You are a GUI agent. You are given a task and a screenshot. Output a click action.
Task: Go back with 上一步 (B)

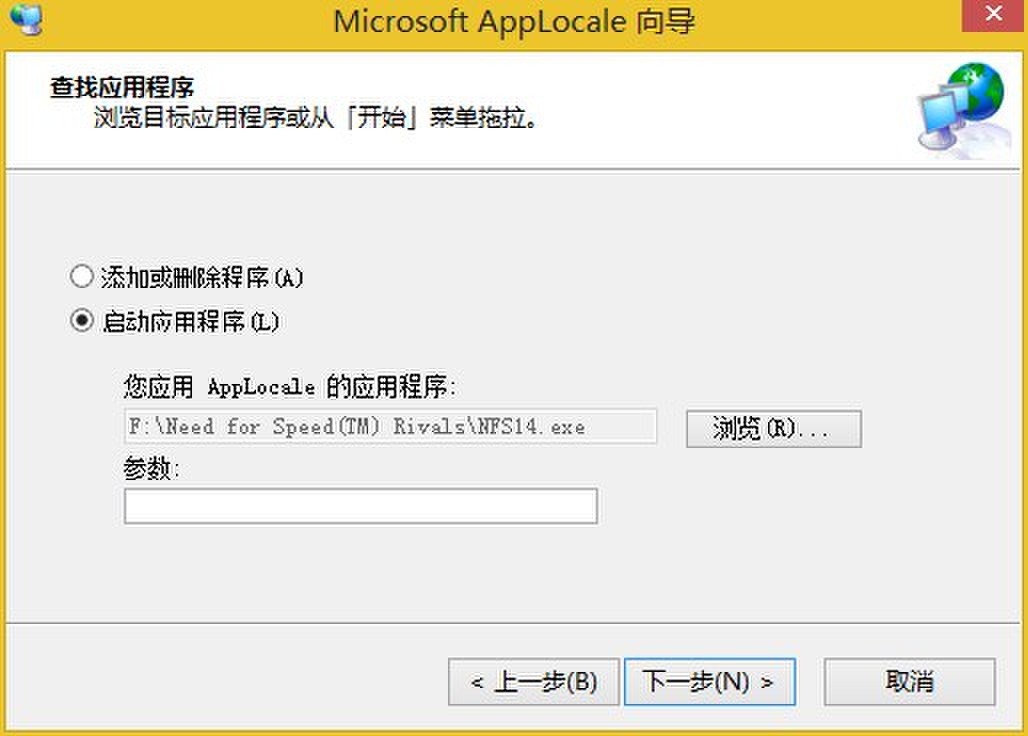534,682
